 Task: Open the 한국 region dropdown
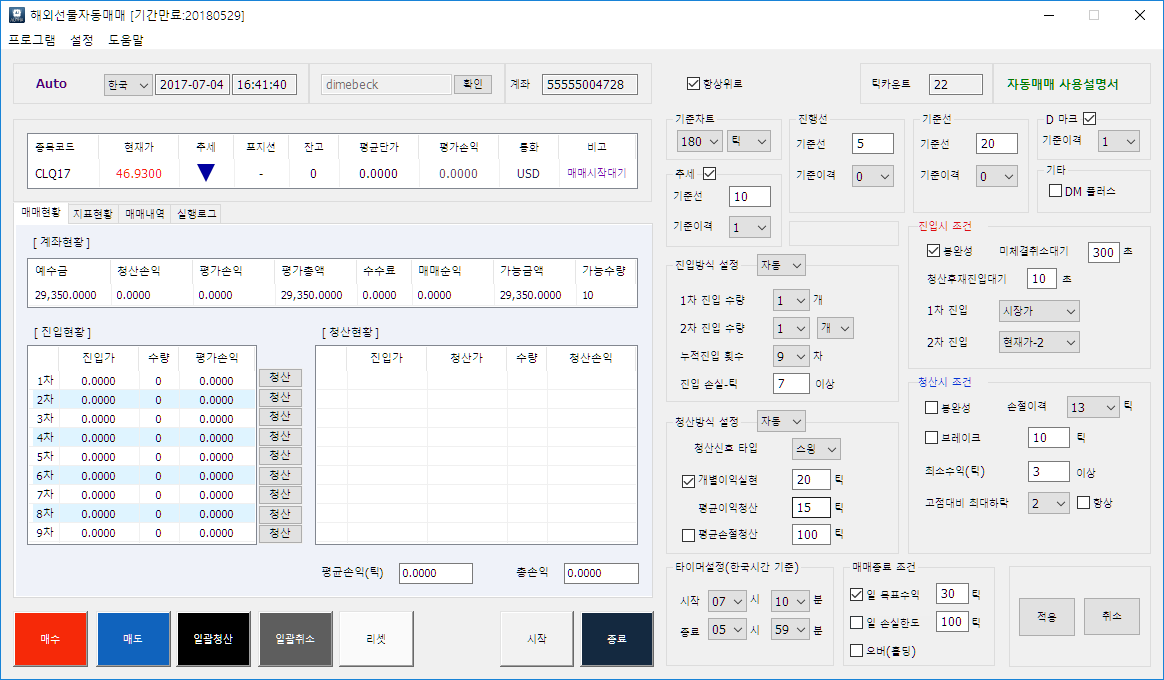pos(127,85)
